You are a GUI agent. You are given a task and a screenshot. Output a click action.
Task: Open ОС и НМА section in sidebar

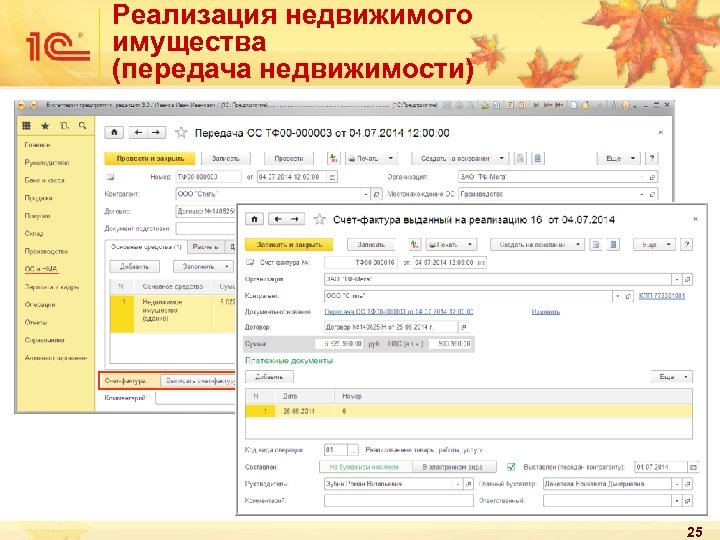(x=41, y=269)
